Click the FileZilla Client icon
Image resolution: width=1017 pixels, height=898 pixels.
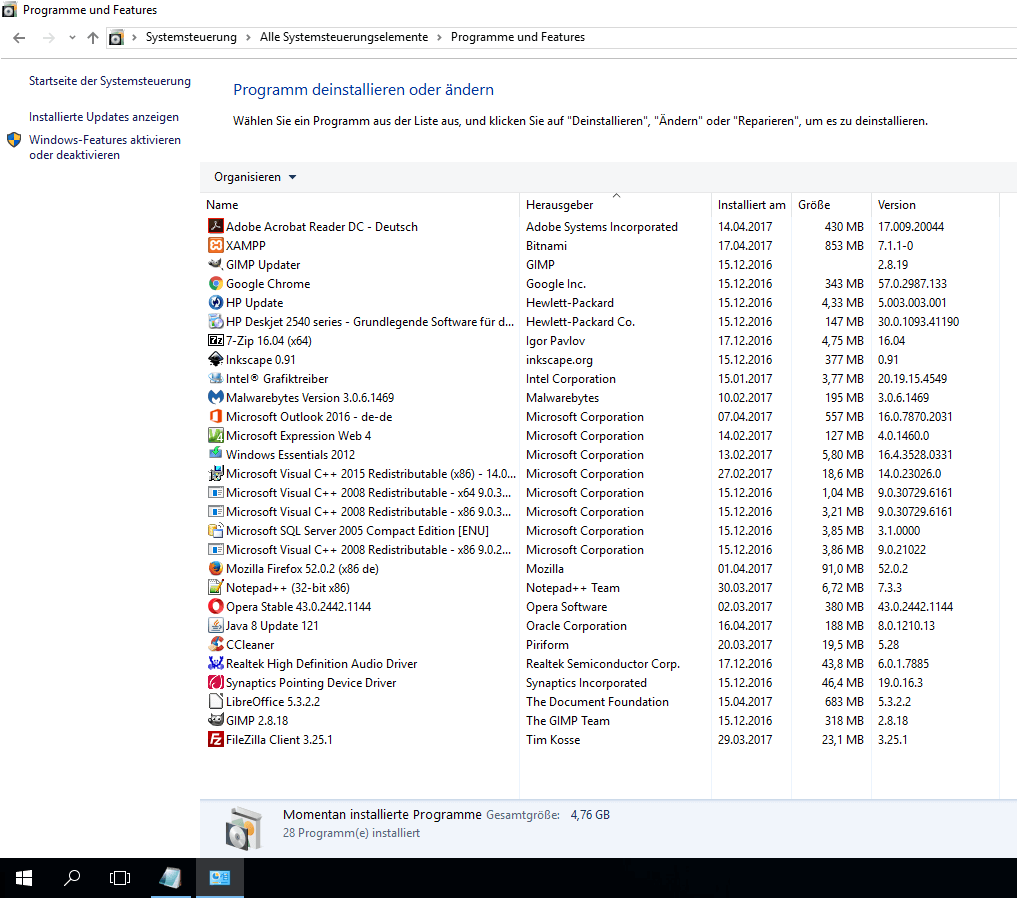tap(215, 739)
